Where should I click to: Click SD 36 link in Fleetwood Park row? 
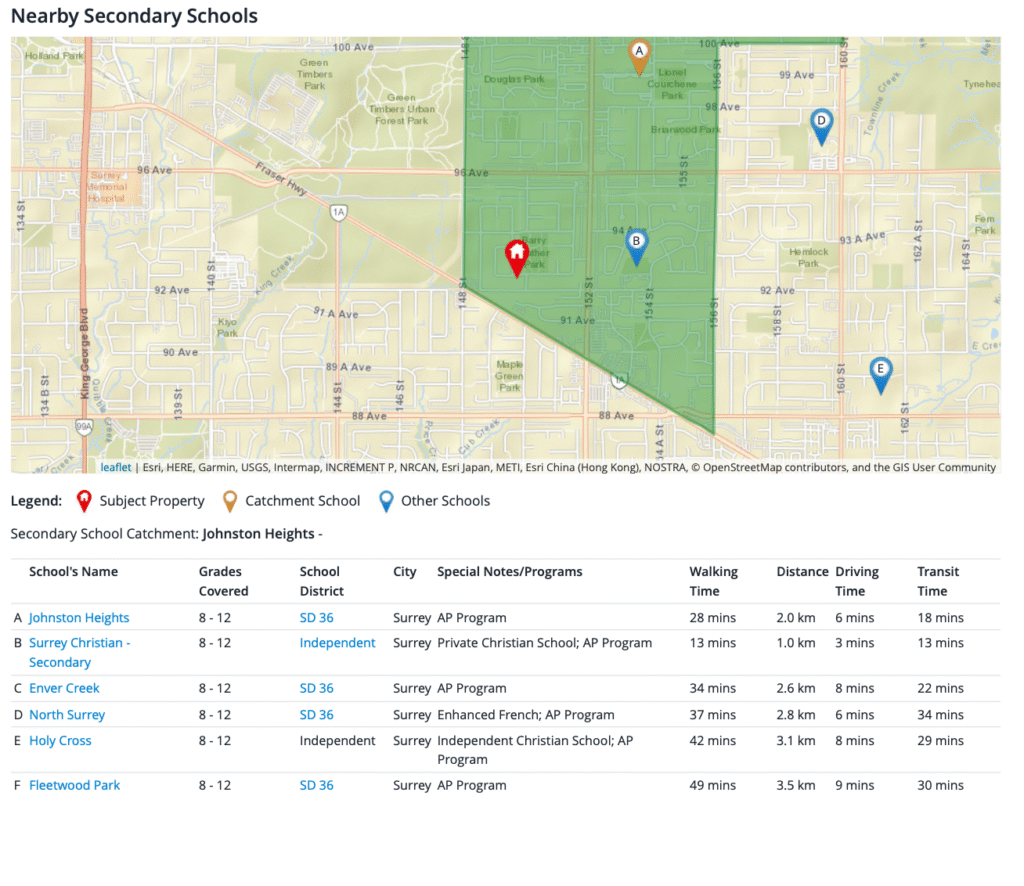[x=316, y=785]
